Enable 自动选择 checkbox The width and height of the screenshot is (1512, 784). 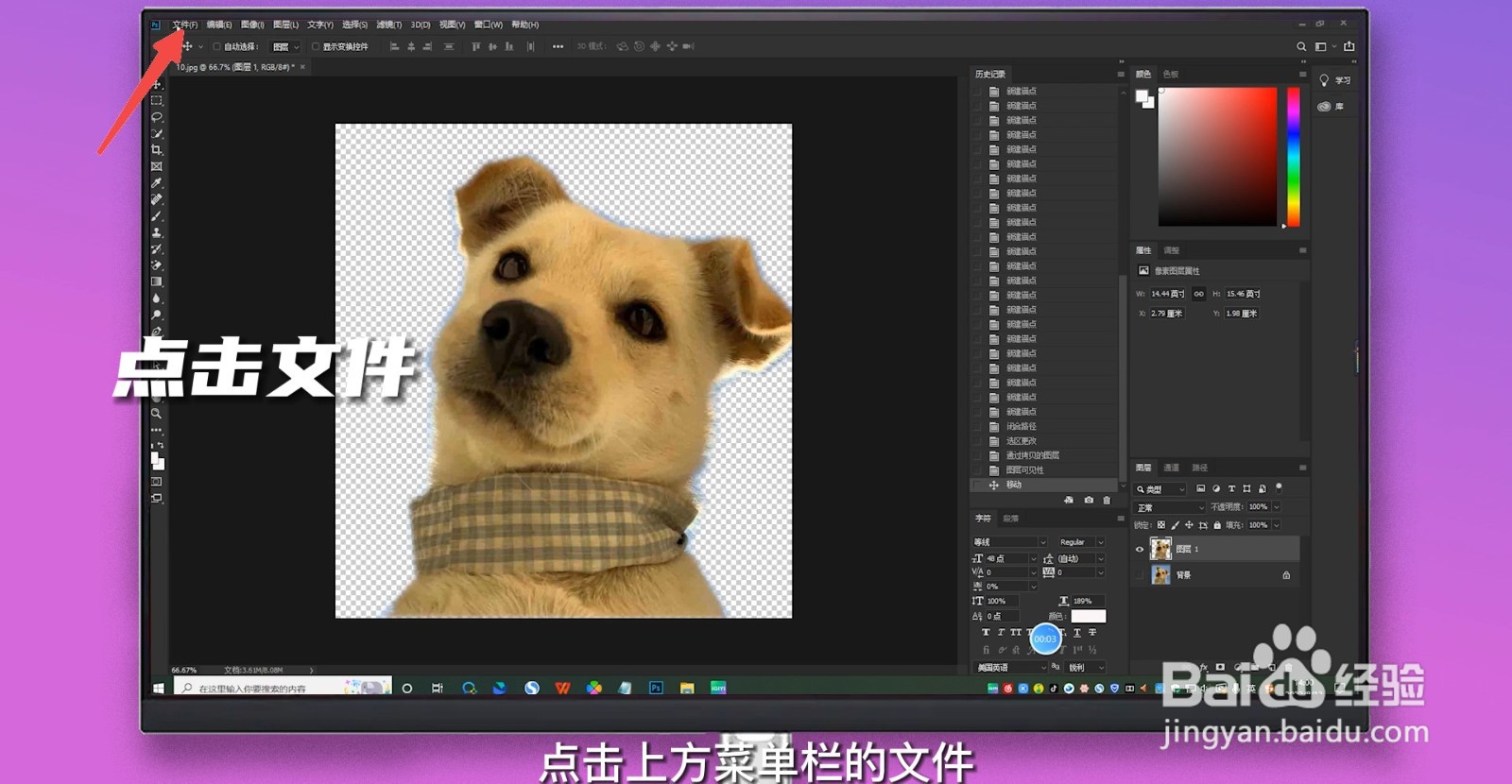point(217,46)
